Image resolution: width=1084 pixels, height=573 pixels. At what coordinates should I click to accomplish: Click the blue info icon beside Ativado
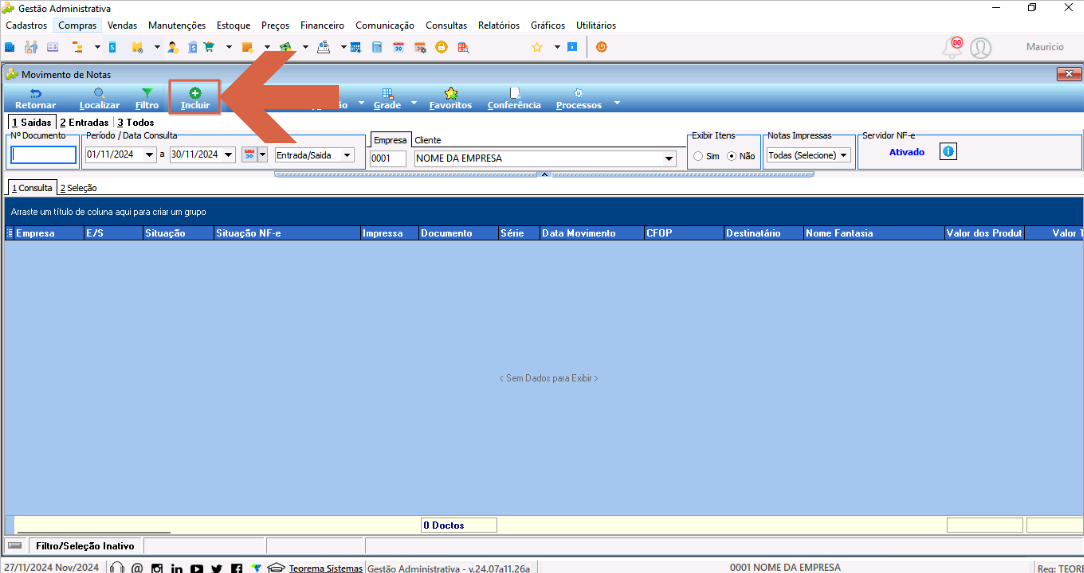948,151
